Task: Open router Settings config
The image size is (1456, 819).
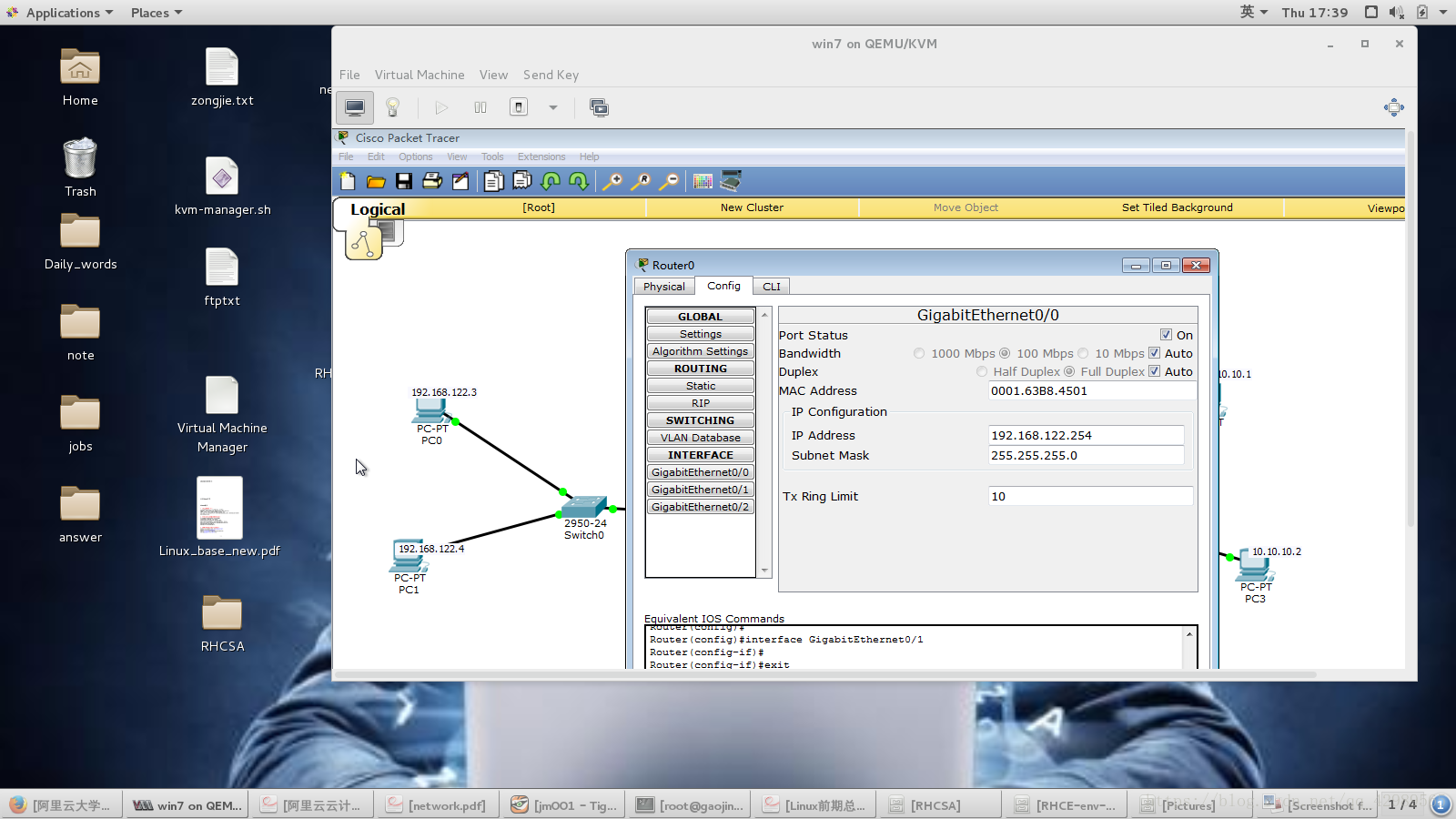Action: (x=701, y=334)
